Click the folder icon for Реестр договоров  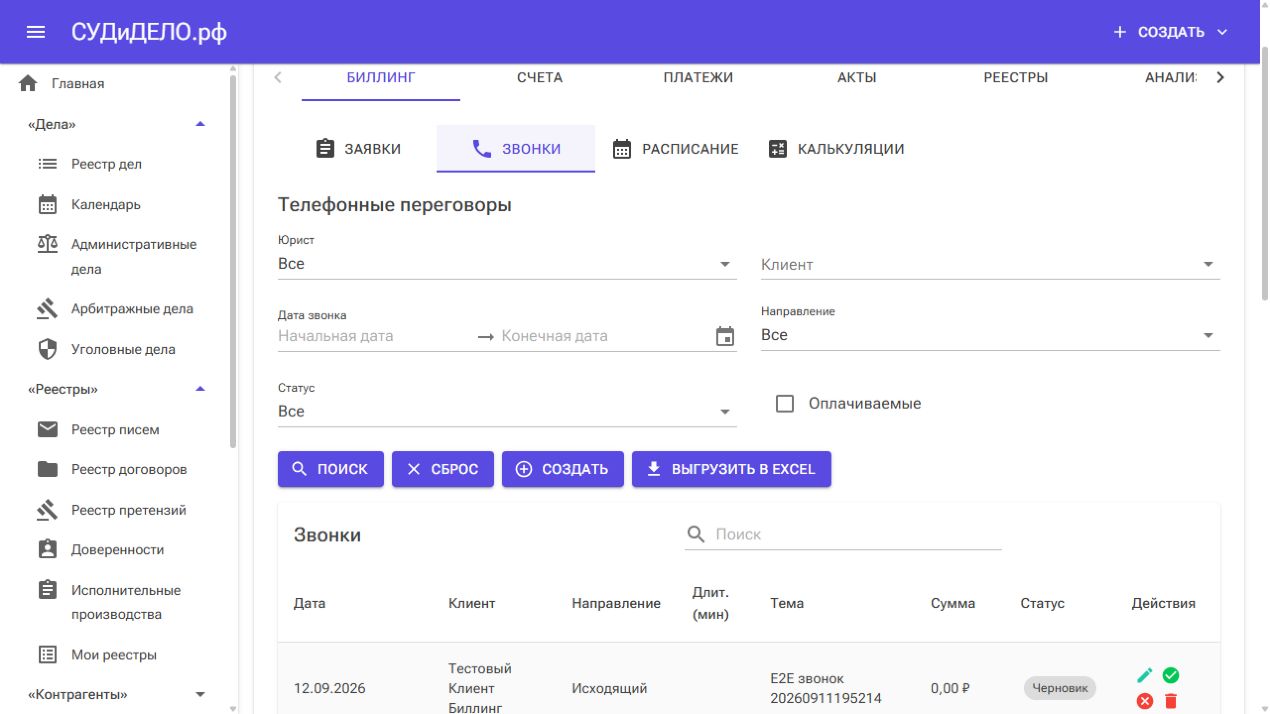point(48,470)
